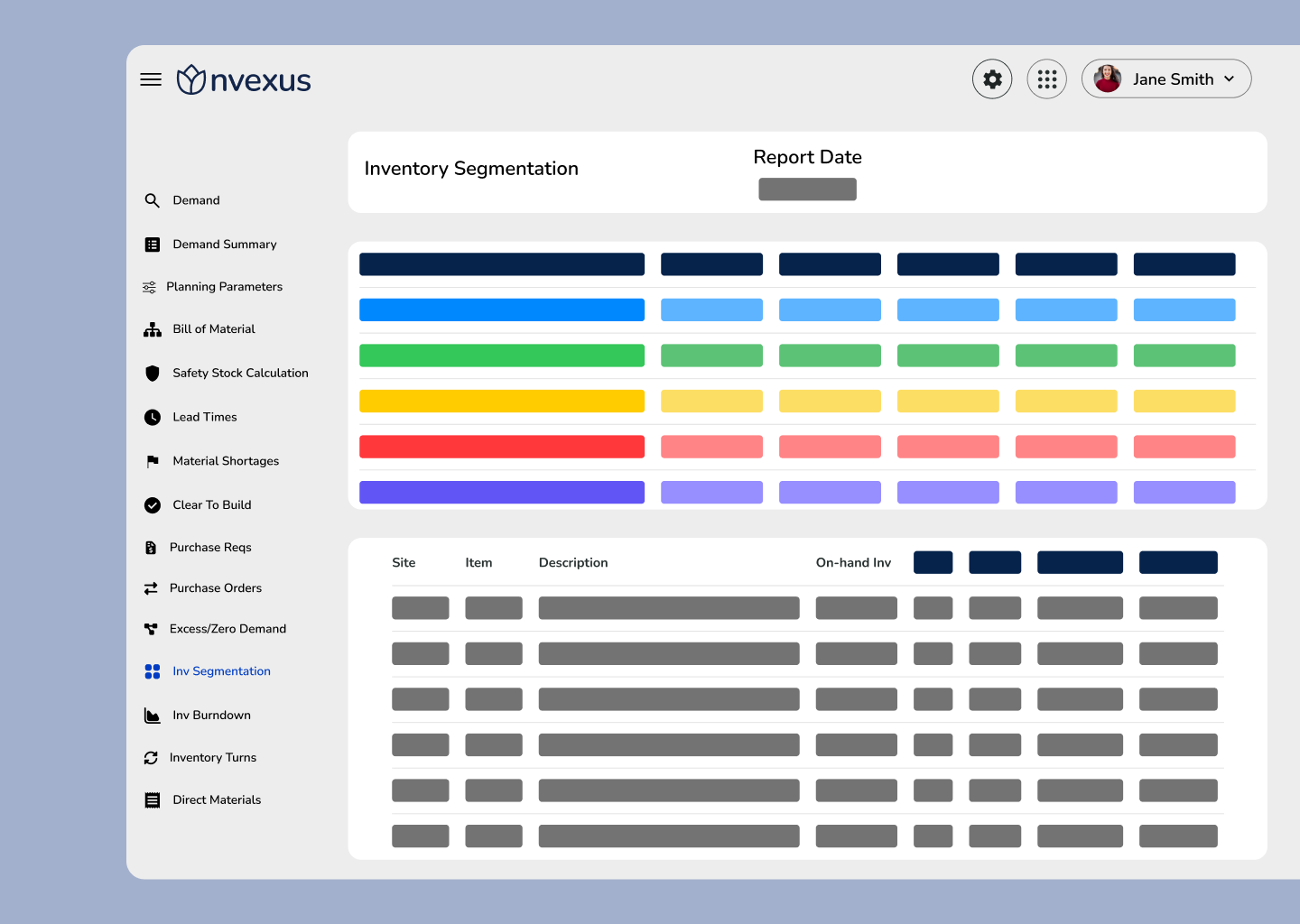The height and width of the screenshot is (924, 1300).
Task: Click the Report Date field
Action: click(807, 189)
